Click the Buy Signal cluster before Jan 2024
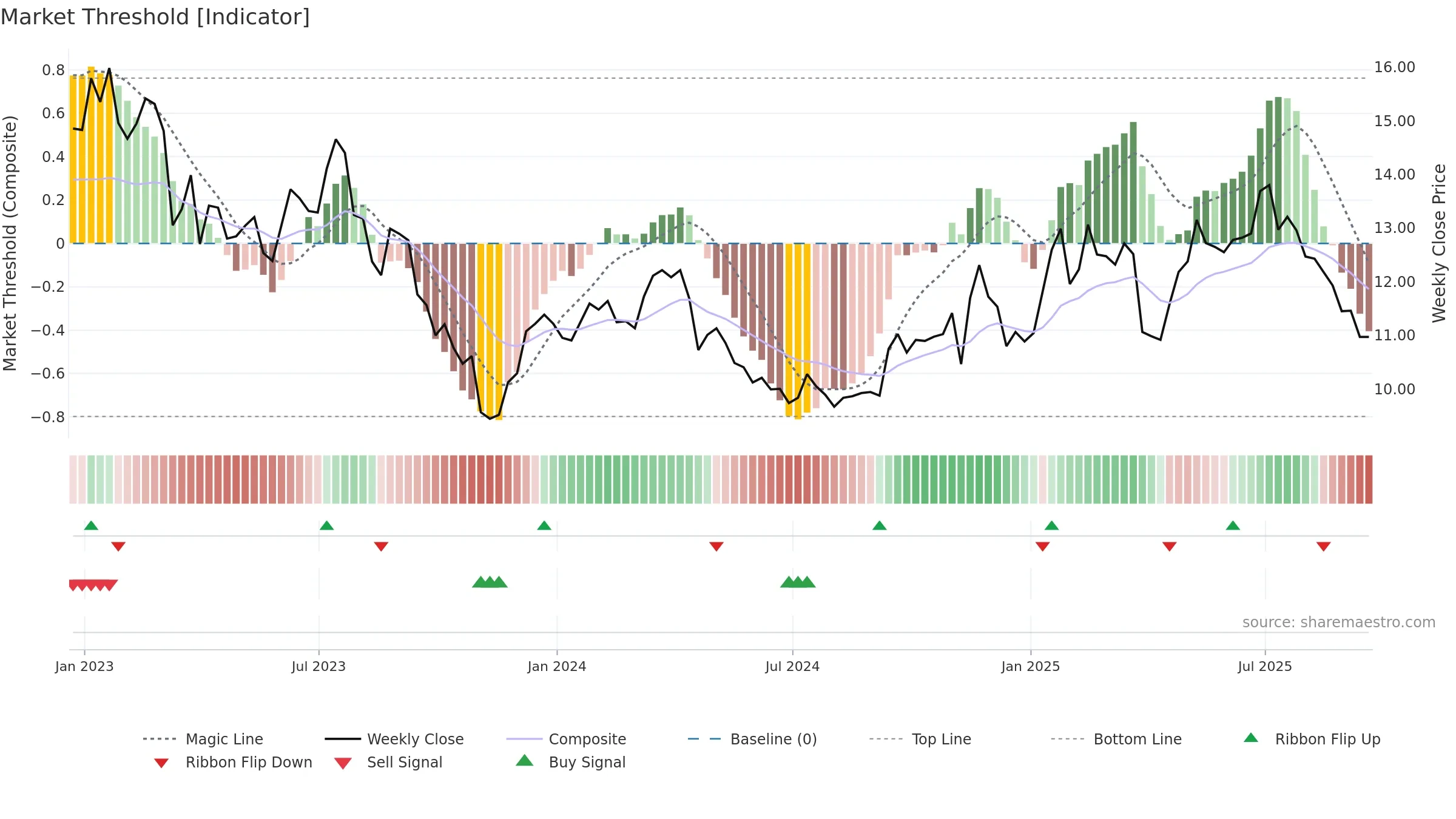Screen dimensions: 1456x819 (490, 582)
